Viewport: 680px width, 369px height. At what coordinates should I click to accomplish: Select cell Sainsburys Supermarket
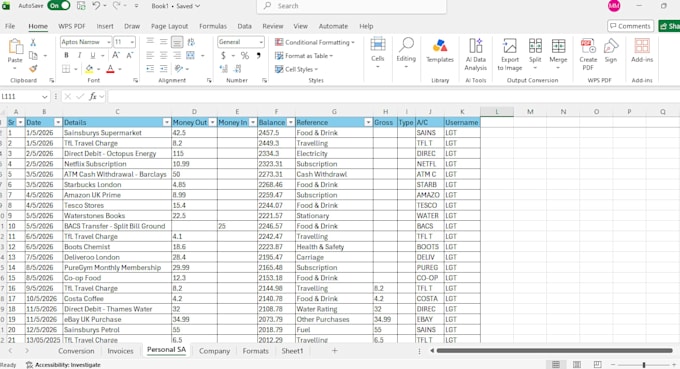click(x=117, y=133)
